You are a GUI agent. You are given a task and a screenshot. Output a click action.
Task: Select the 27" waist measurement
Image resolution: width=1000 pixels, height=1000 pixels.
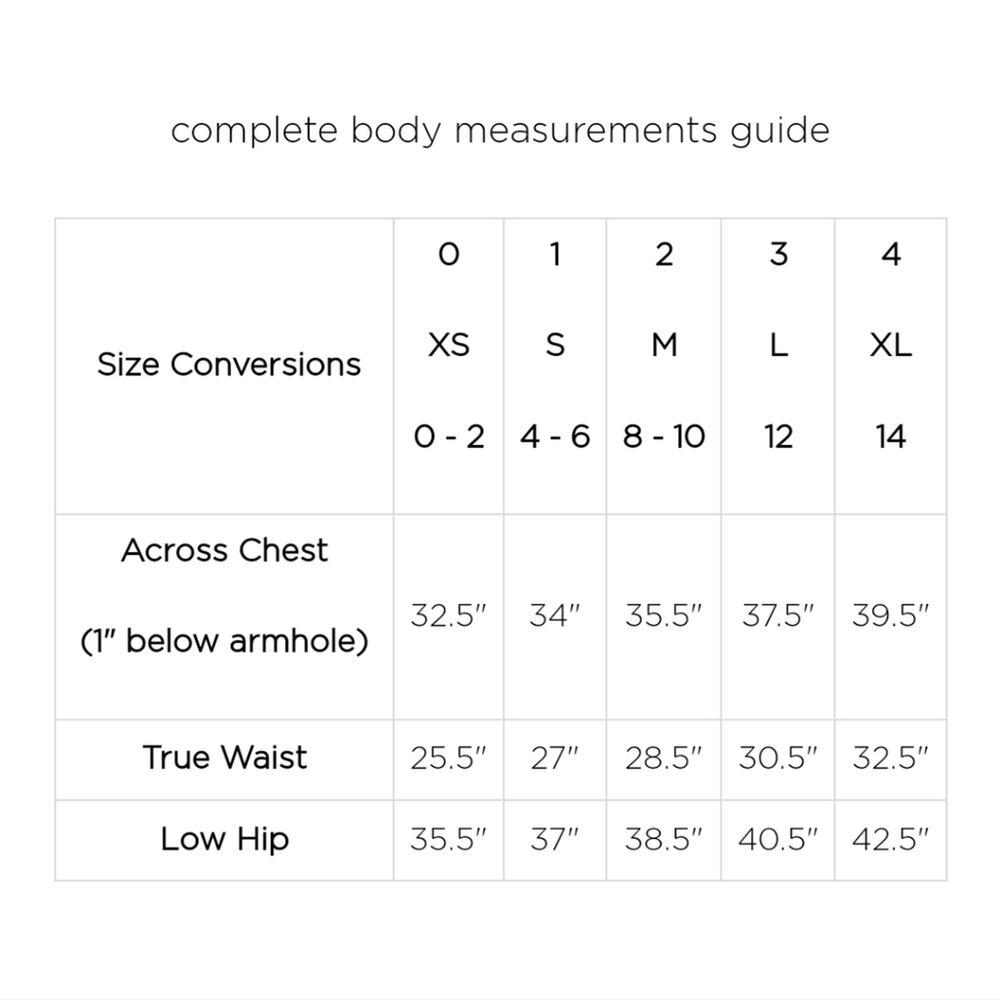click(555, 758)
